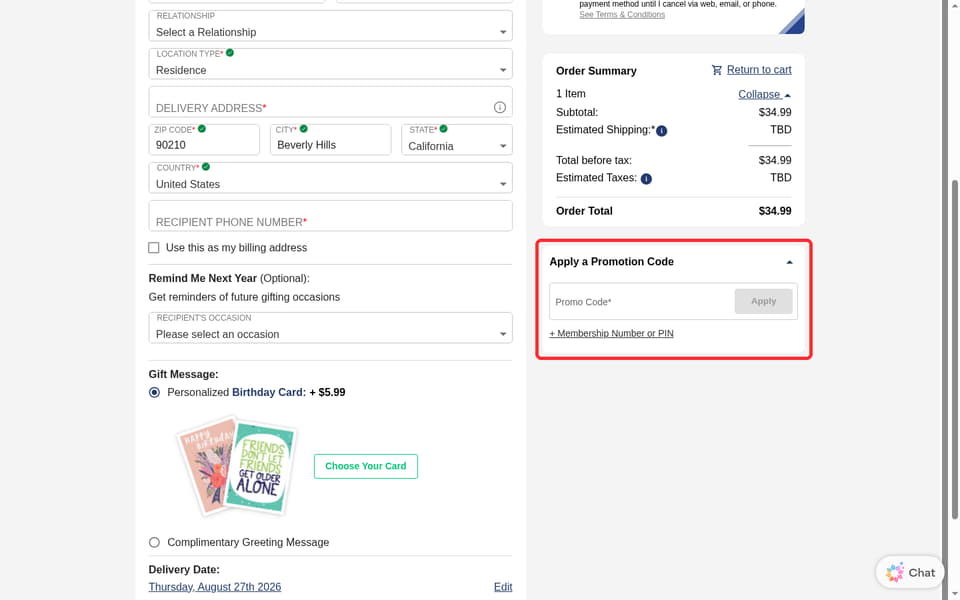Screen dimensions: 960x600
Task: Open the Country dropdown
Action: (331, 178)
